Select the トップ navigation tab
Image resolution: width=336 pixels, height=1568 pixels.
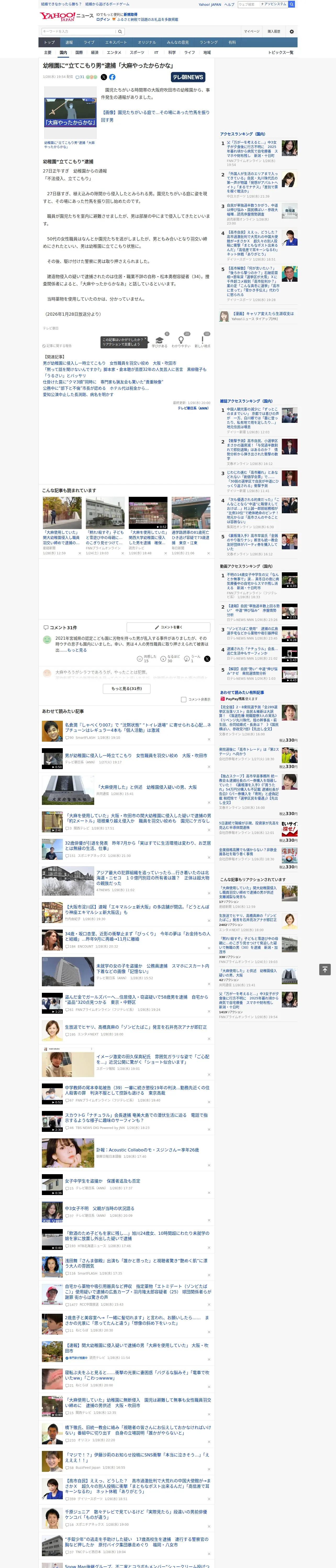[x=49, y=43]
